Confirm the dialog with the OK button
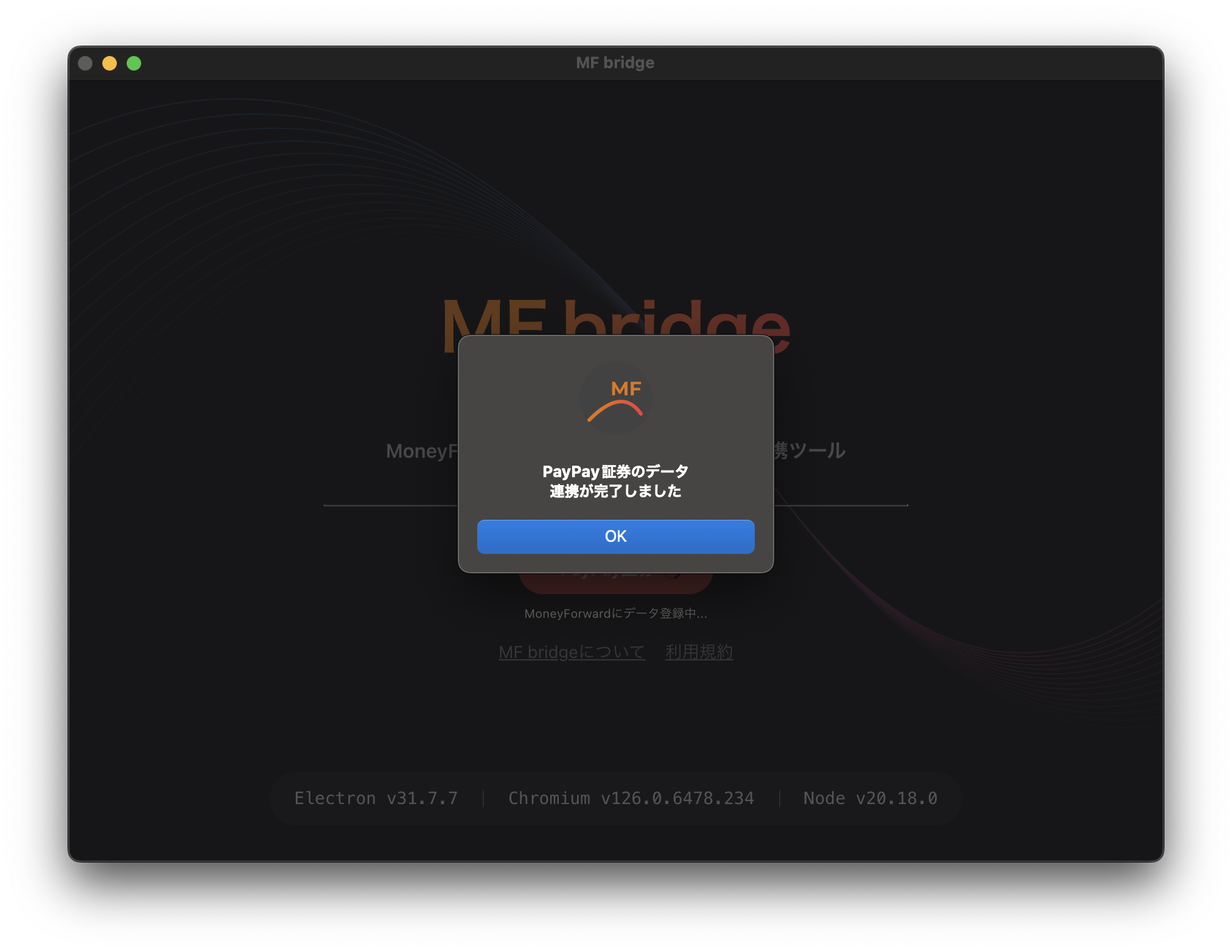 (x=615, y=536)
